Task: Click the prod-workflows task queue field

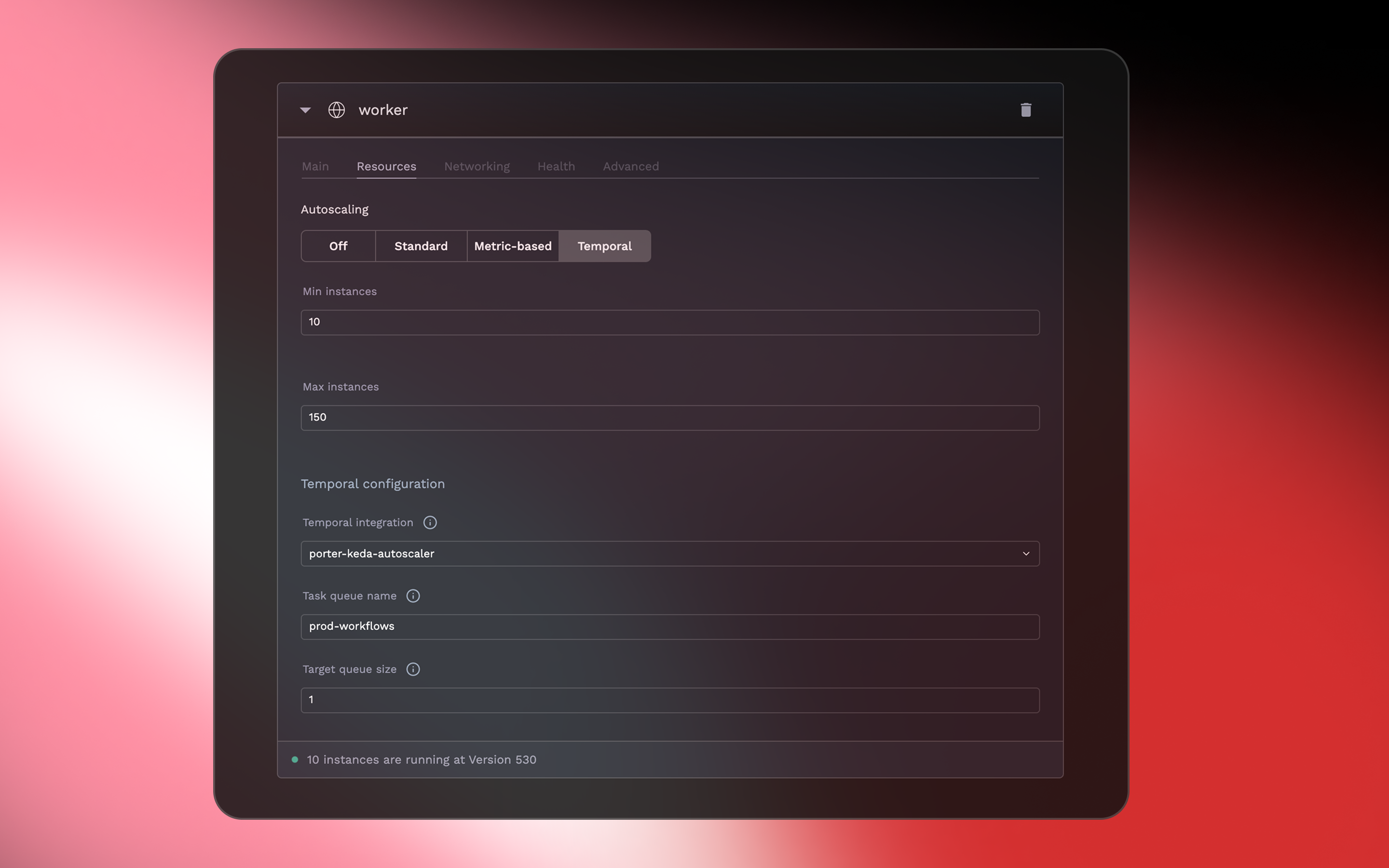Action: (669, 626)
